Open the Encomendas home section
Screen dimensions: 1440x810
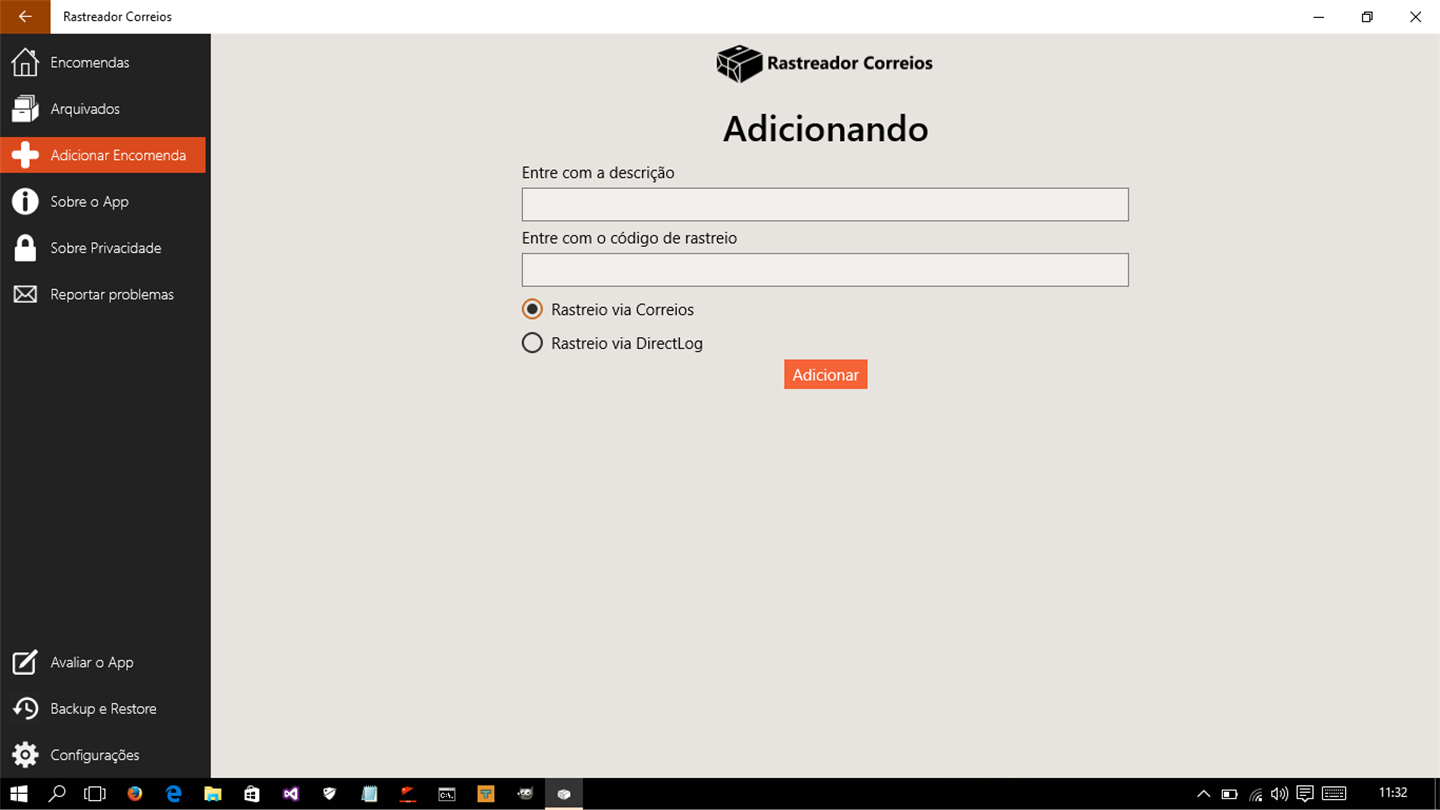pos(105,62)
